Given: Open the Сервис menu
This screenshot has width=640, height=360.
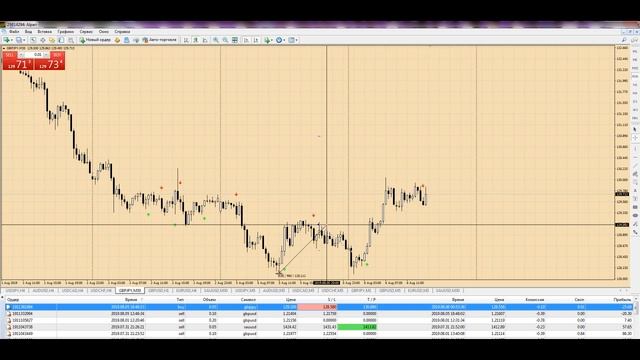Looking at the screenshot, I should pyautogui.click(x=86, y=31).
